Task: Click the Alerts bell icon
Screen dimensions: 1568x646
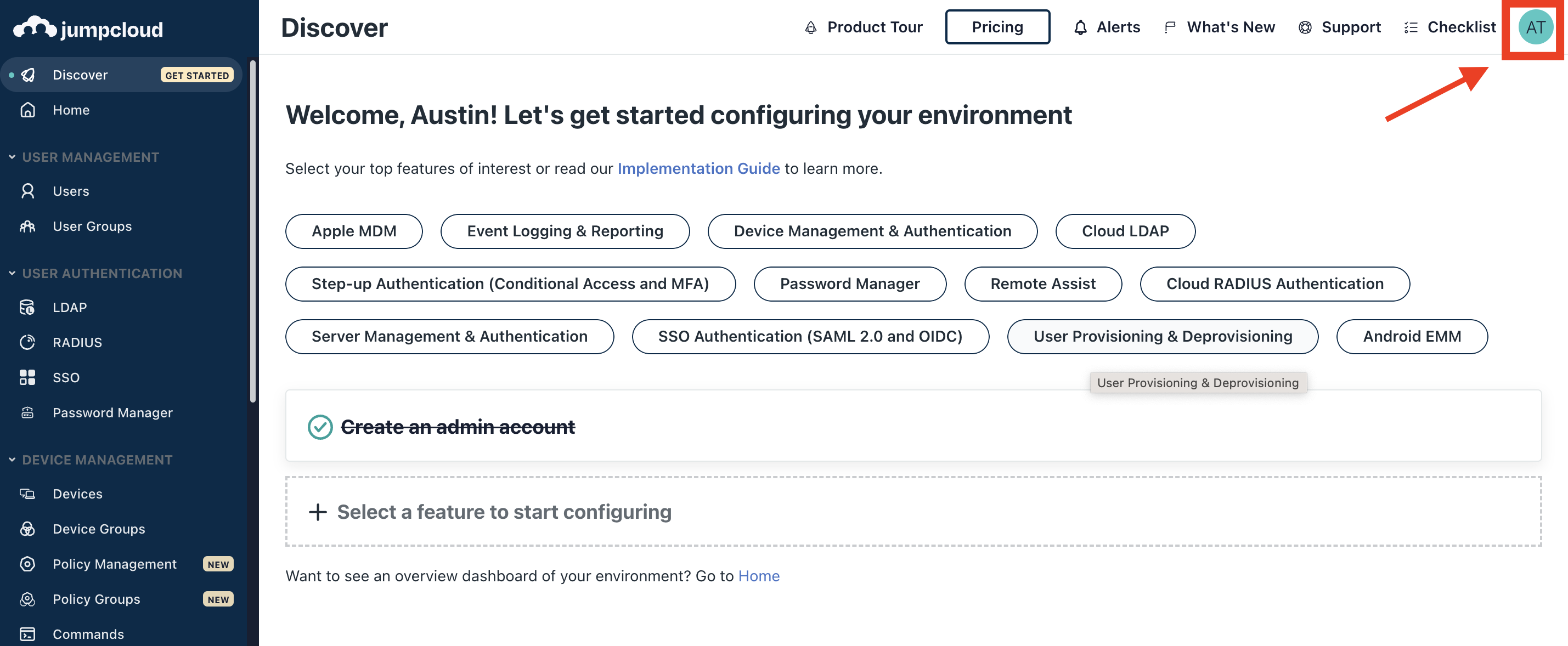Action: (1080, 27)
